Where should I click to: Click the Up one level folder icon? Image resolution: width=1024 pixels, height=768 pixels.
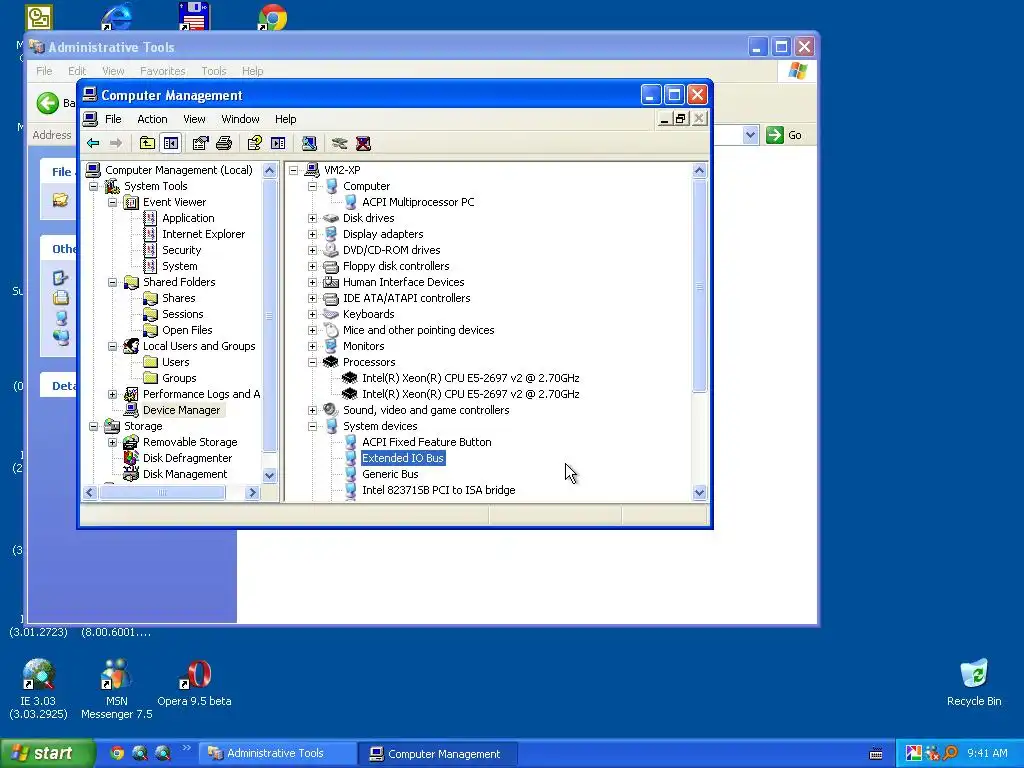pos(148,143)
